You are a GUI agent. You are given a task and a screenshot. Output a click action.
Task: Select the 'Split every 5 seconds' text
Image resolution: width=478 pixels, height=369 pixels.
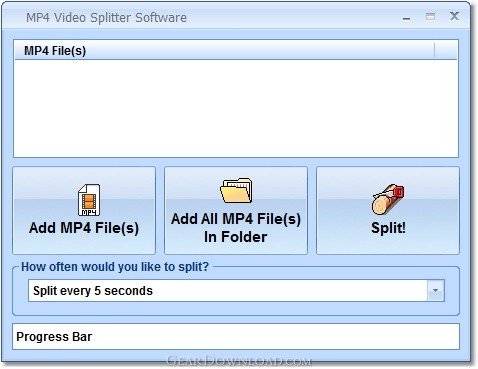pyautogui.click(x=93, y=291)
